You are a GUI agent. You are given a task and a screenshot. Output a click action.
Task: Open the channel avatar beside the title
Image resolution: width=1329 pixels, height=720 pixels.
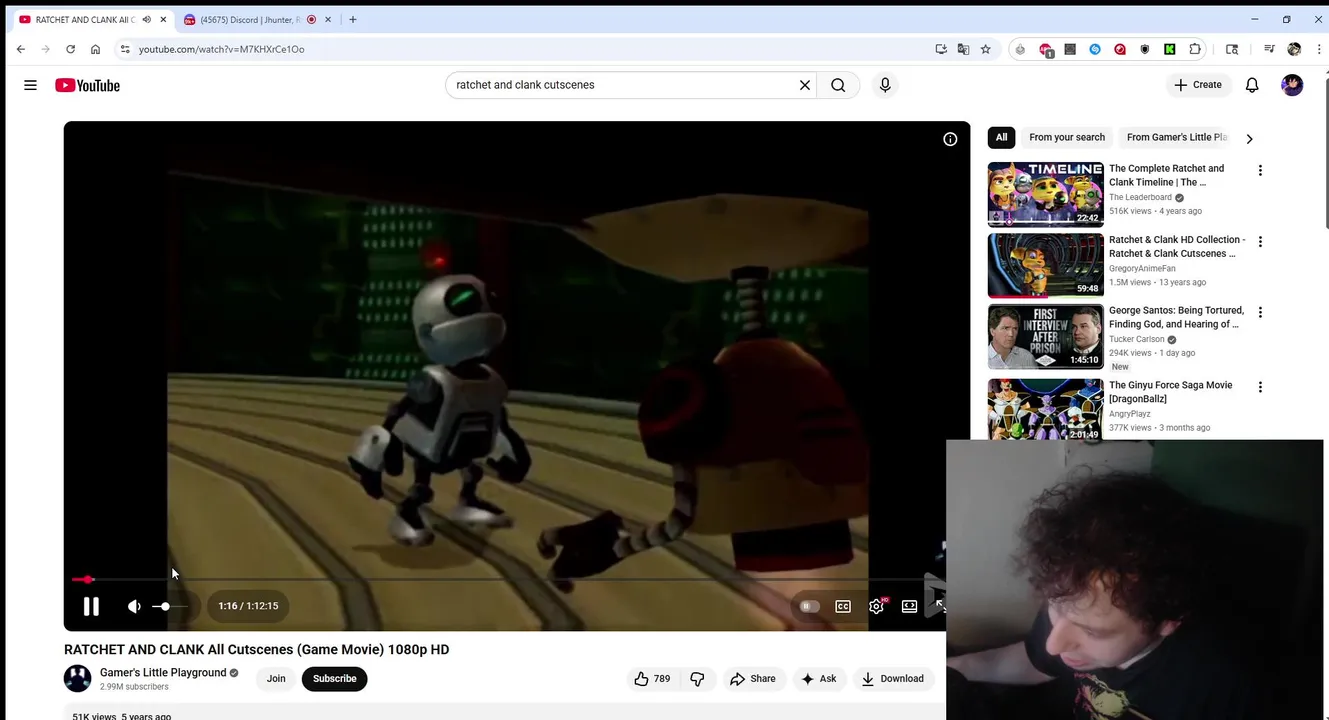(x=77, y=678)
